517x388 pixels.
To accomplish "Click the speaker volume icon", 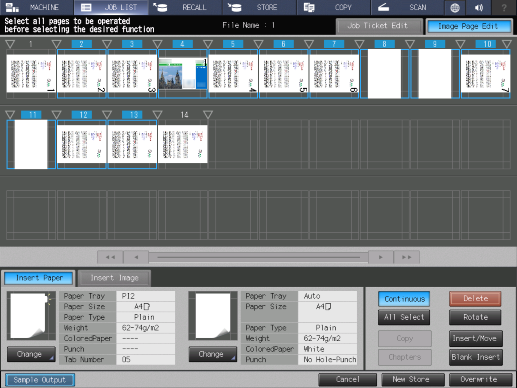I will tap(479, 7).
